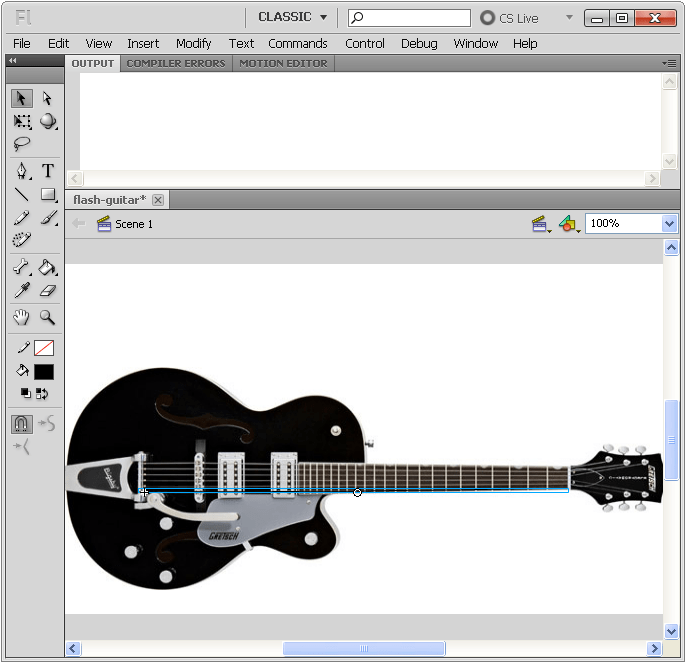Click the Straighten option icon

tap(22, 447)
